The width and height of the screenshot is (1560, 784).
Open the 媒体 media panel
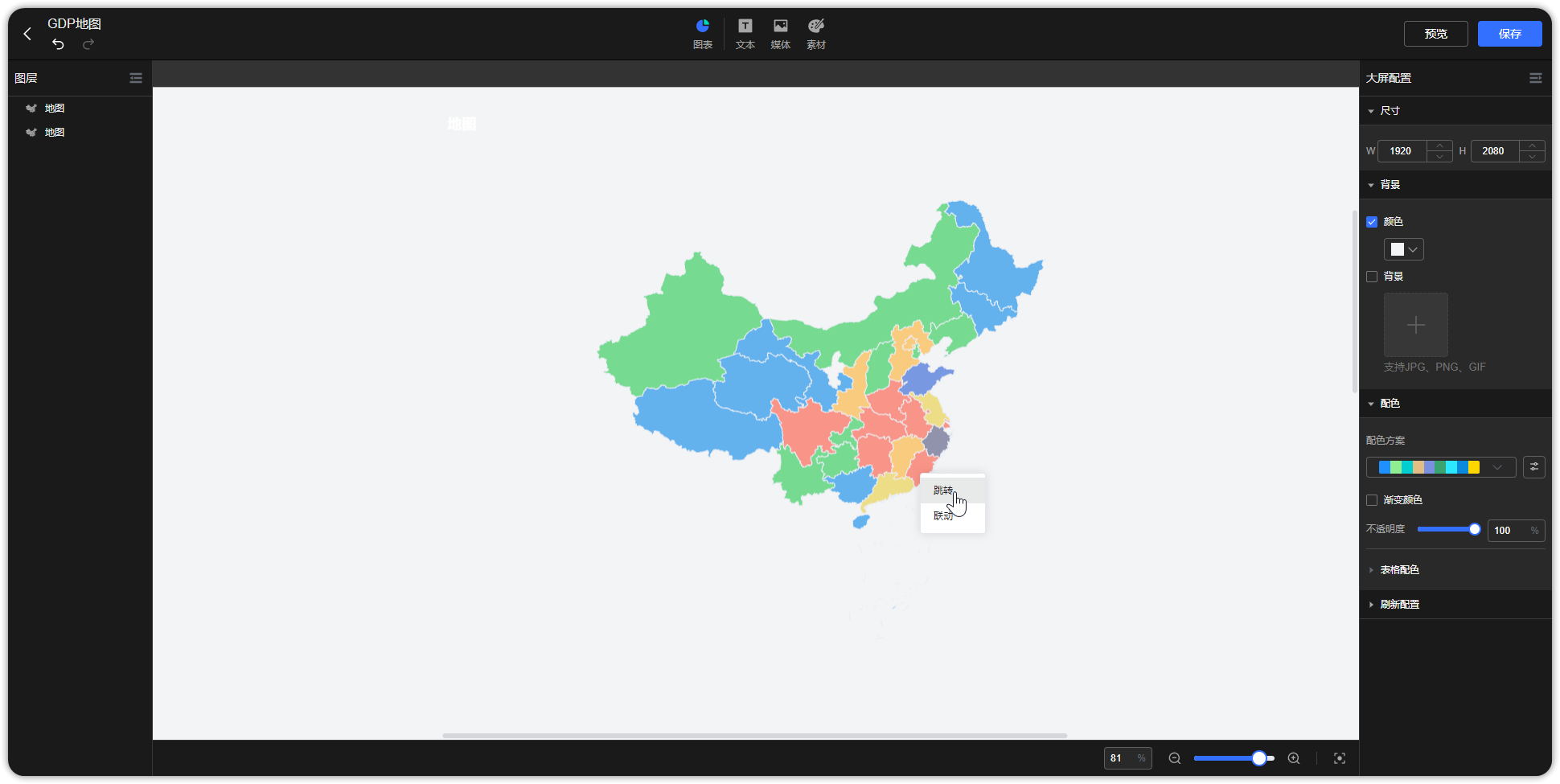tap(780, 34)
